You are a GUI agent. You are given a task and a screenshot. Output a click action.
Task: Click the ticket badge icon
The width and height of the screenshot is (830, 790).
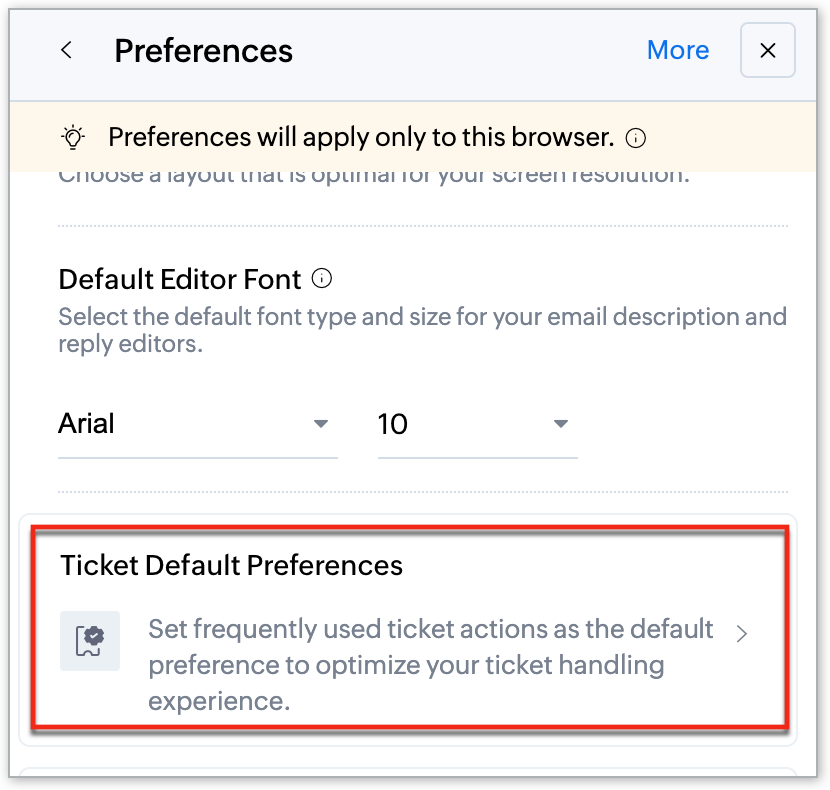[x=90, y=640]
